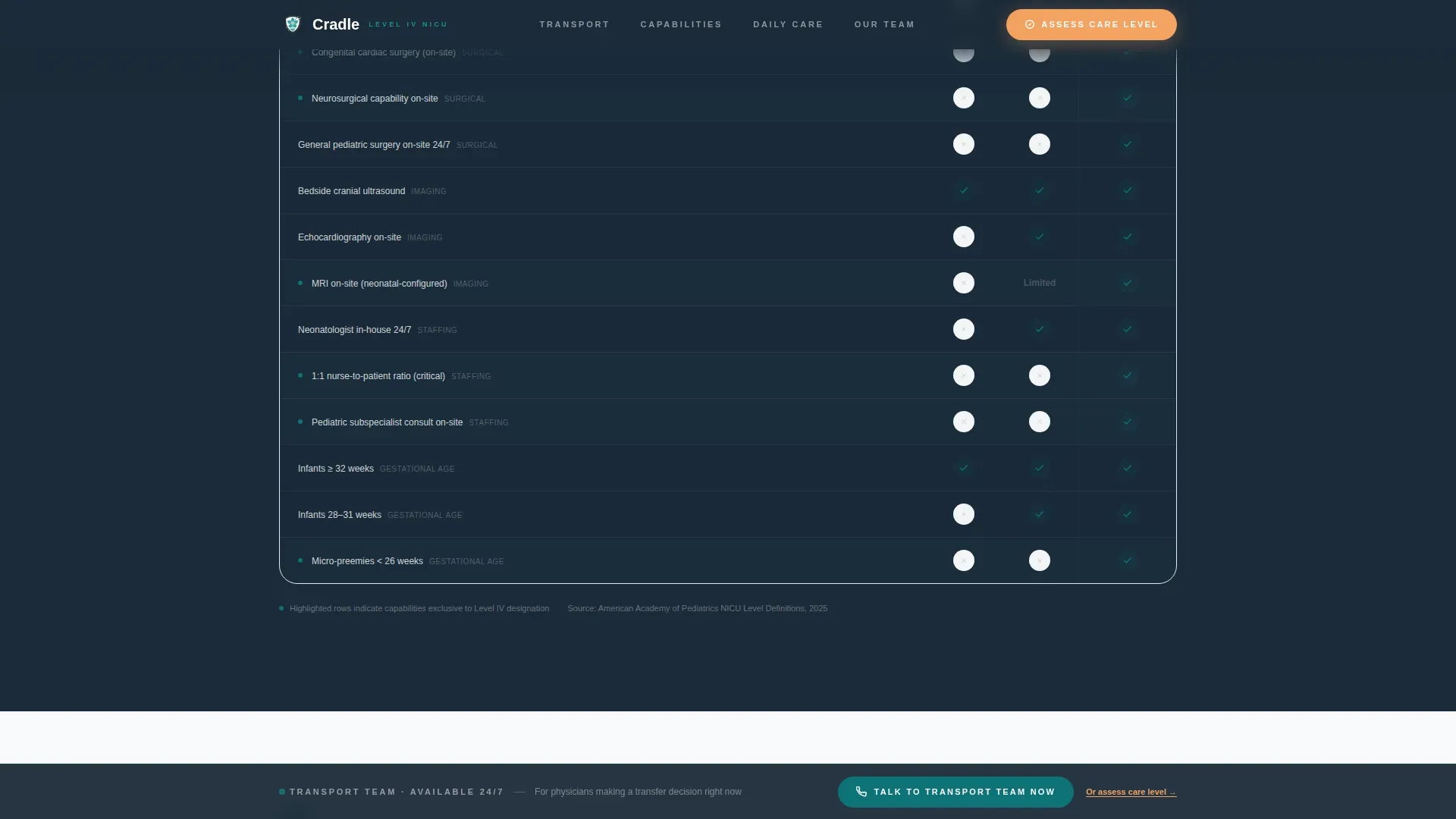This screenshot has width=1456, height=819.
Task: Click first-column X icon for Neurosurgical capability
Action: tap(964, 98)
